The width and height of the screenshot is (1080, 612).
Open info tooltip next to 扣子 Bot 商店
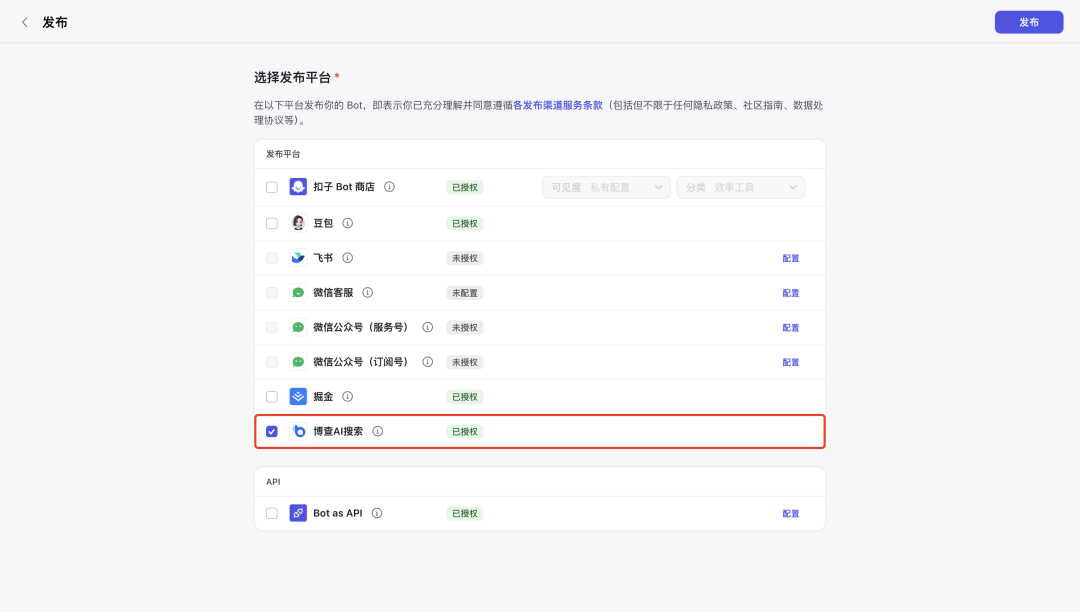(389, 187)
